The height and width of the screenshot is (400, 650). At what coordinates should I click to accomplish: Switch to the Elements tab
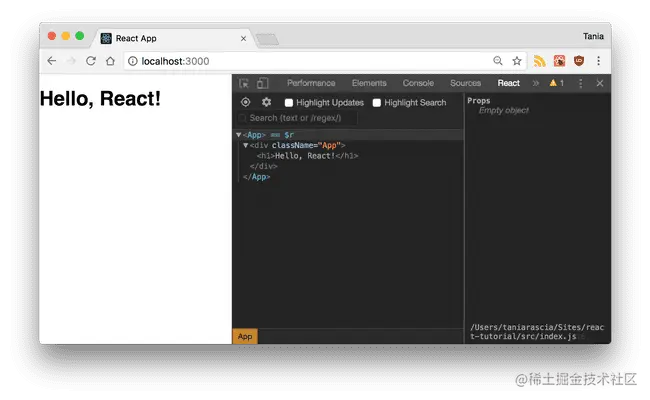[x=369, y=83]
